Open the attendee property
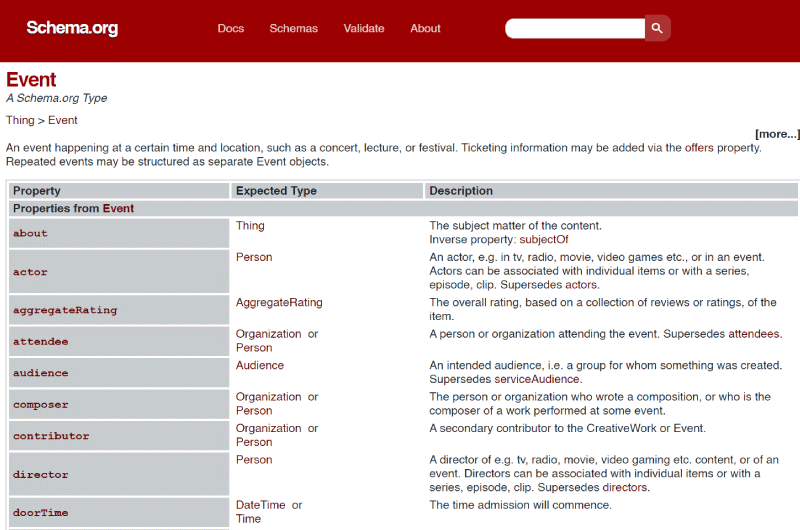 point(40,342)
